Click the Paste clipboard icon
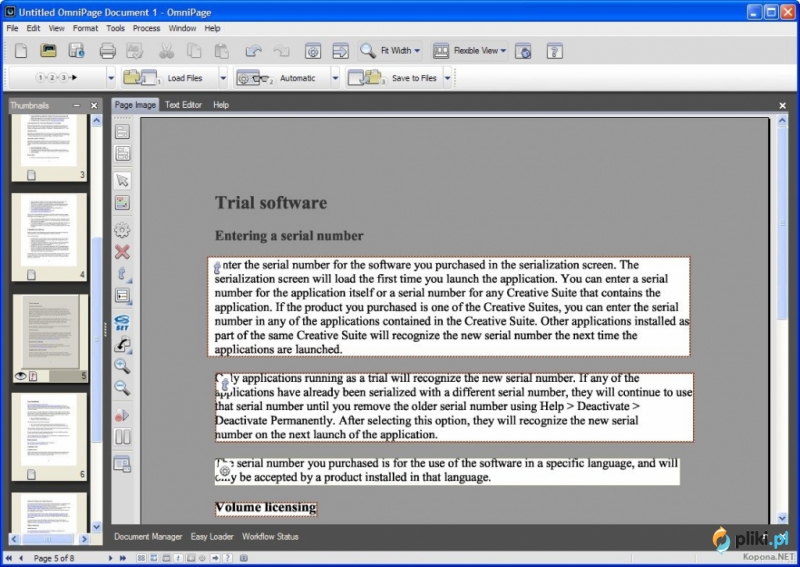This screenshot has width=800, height=567. pyautogui.click(x=221, y=51)
